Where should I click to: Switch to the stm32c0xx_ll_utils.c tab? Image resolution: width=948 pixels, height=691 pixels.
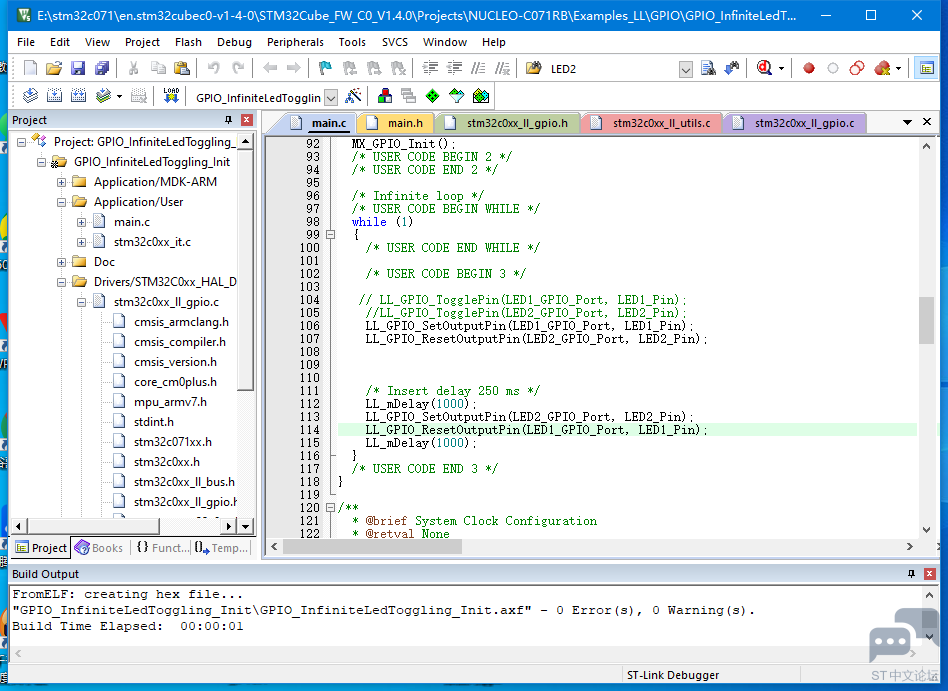coord(653,123)
